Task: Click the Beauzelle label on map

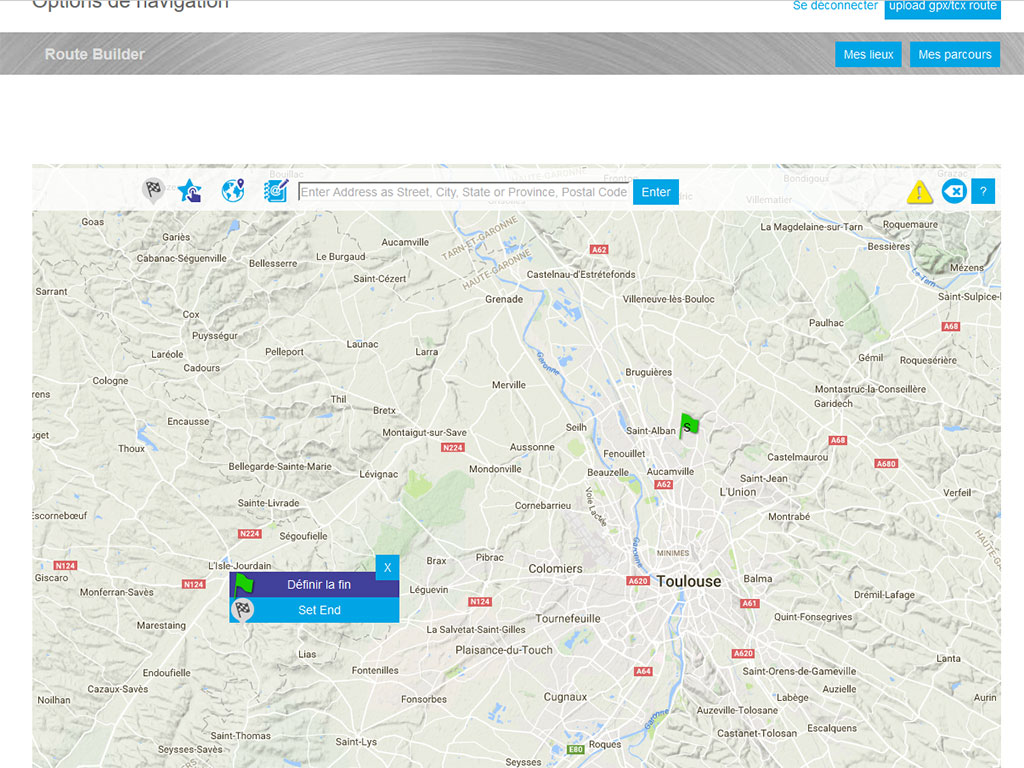Action: (608, 472)
